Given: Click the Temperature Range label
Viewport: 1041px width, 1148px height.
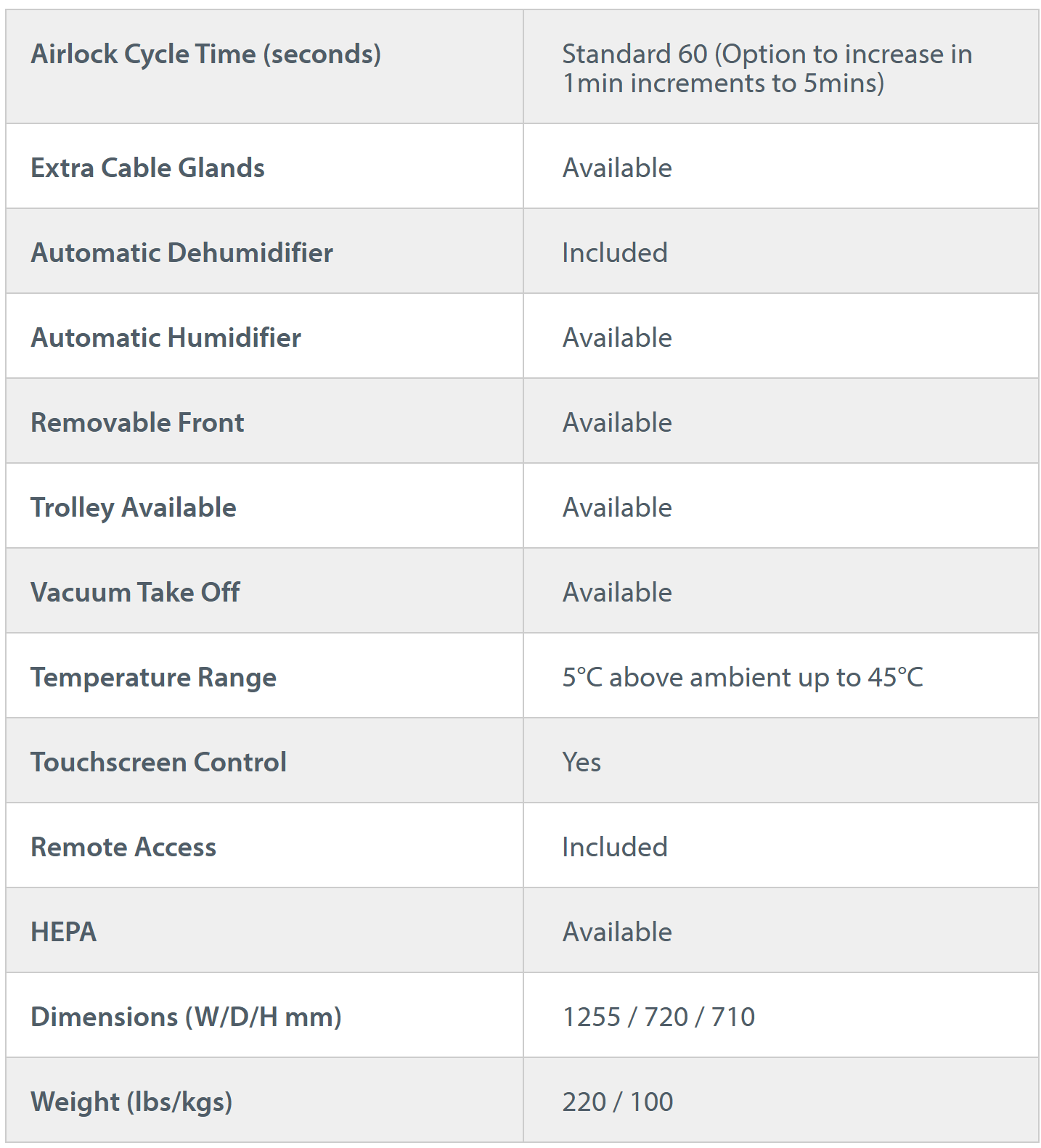Looking at the screenshot, I should [153, 677].
